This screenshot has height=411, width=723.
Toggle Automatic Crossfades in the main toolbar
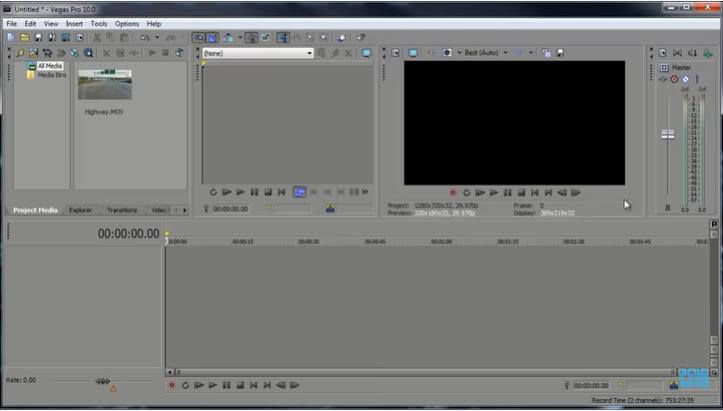213,38
